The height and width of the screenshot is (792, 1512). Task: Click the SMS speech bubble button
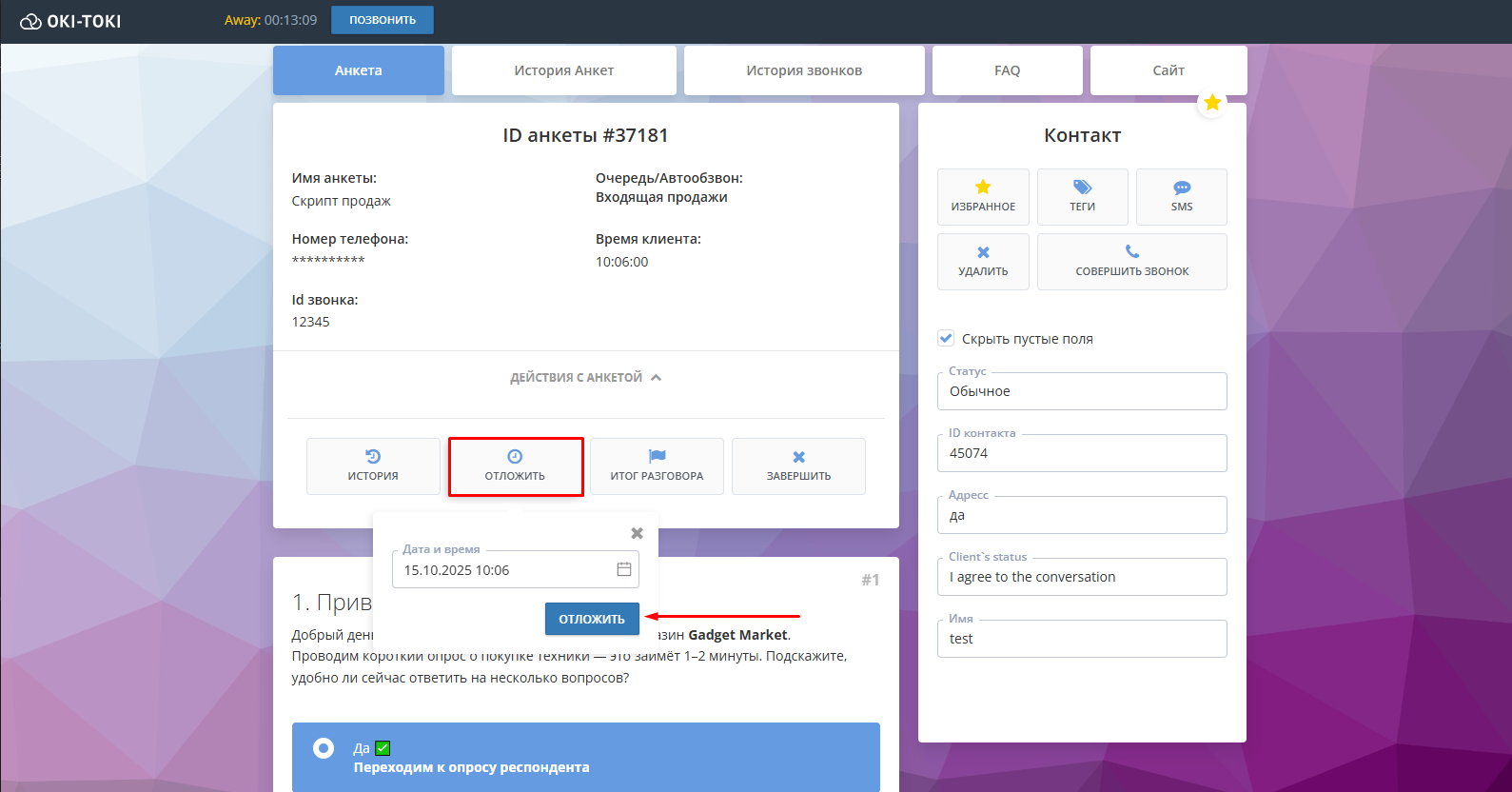tap(1181, 196)
